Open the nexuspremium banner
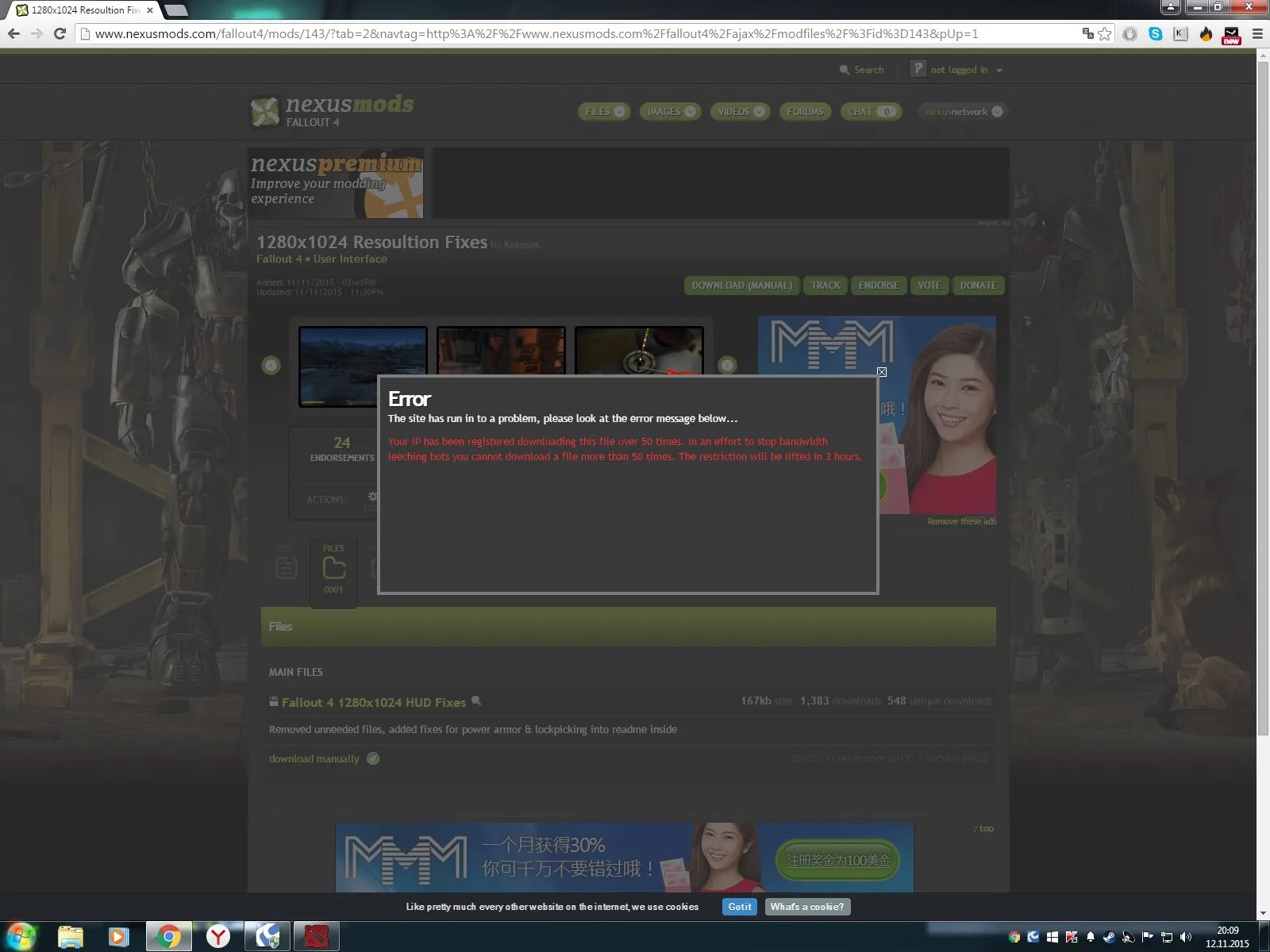This screenshot has height=952, width=1270. point(336,183)
